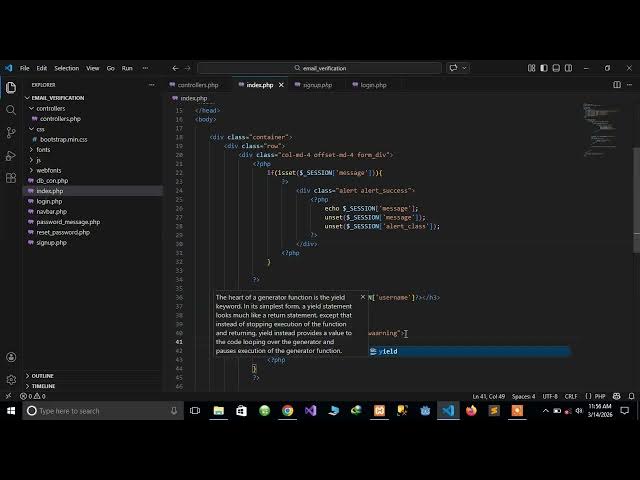Open the Accounts menu icon
The image size is (640, 480).
11,357
